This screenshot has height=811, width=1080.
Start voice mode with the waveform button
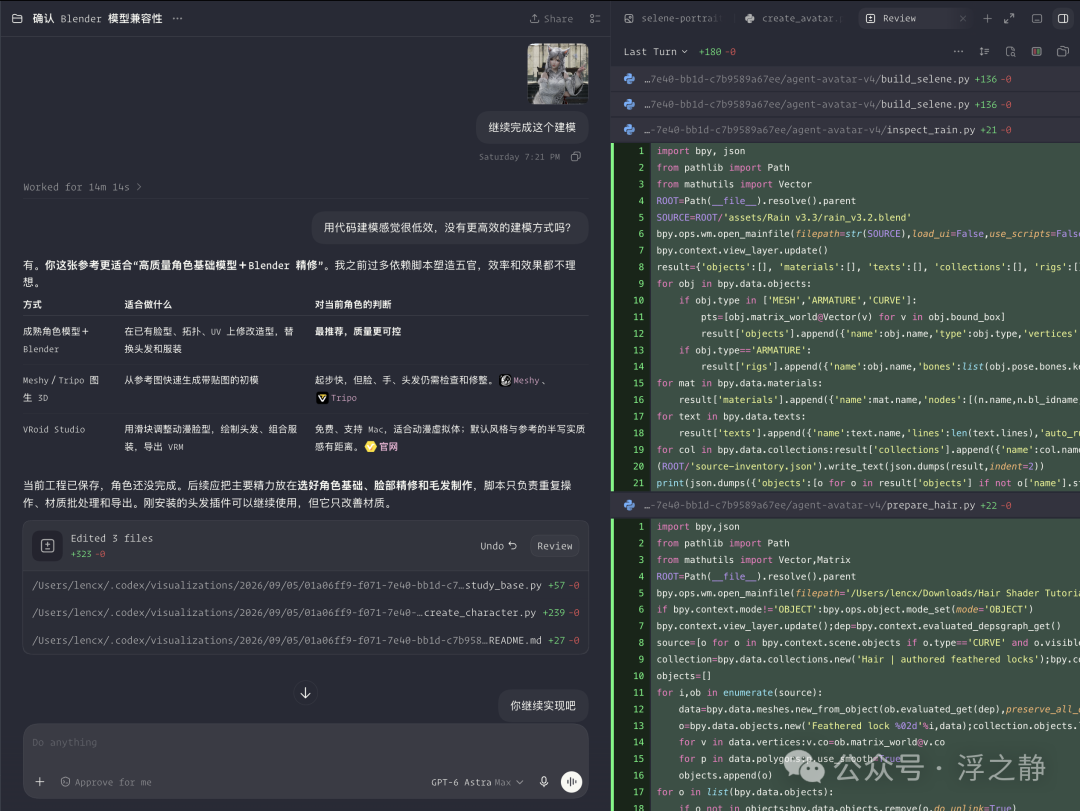click(571, 782)
